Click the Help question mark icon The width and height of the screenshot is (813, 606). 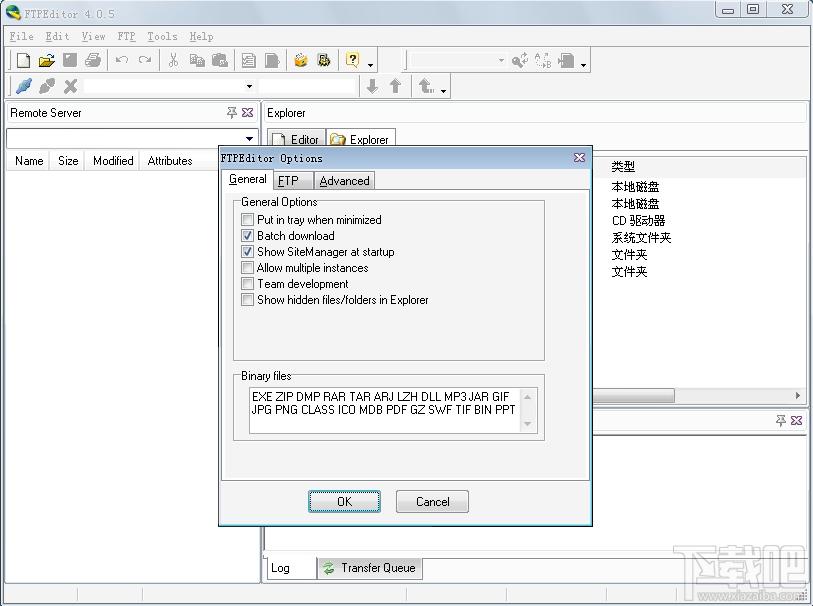pyautogui.click(x=352, y=60)
